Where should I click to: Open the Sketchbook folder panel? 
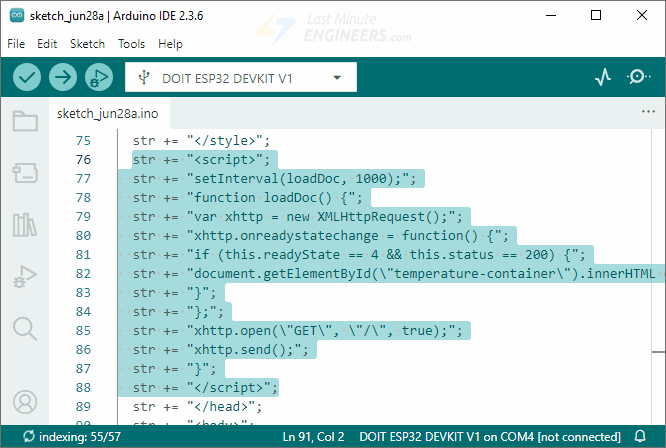[x=25, y=121]
